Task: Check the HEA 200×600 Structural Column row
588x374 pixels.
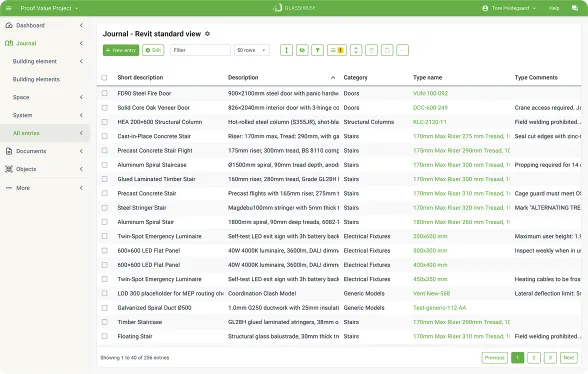Action: click(x=104, y=122)
